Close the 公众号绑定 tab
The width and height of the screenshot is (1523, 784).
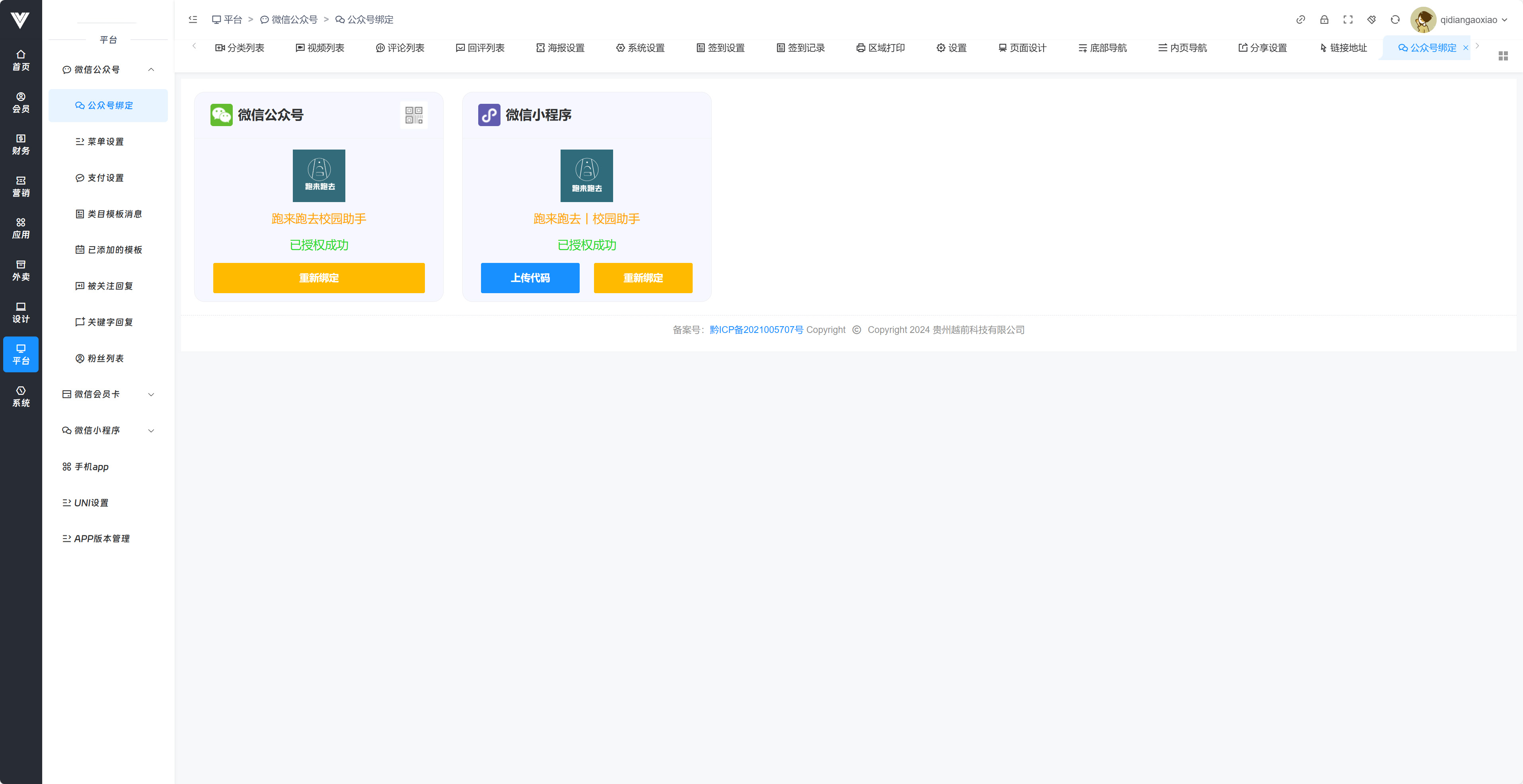[x=1465, y=48]
